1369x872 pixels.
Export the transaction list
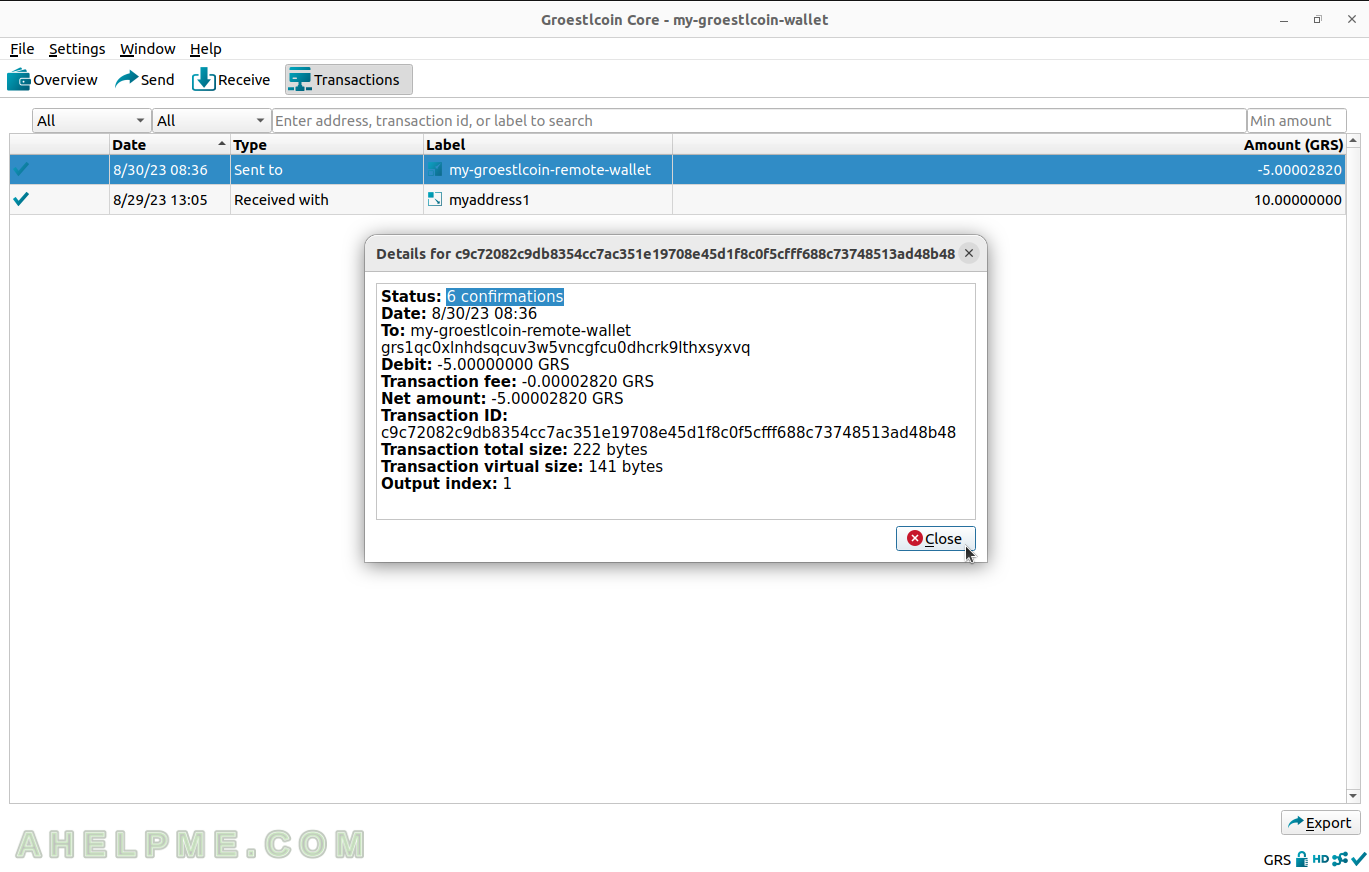click(x=1320, y=823)
